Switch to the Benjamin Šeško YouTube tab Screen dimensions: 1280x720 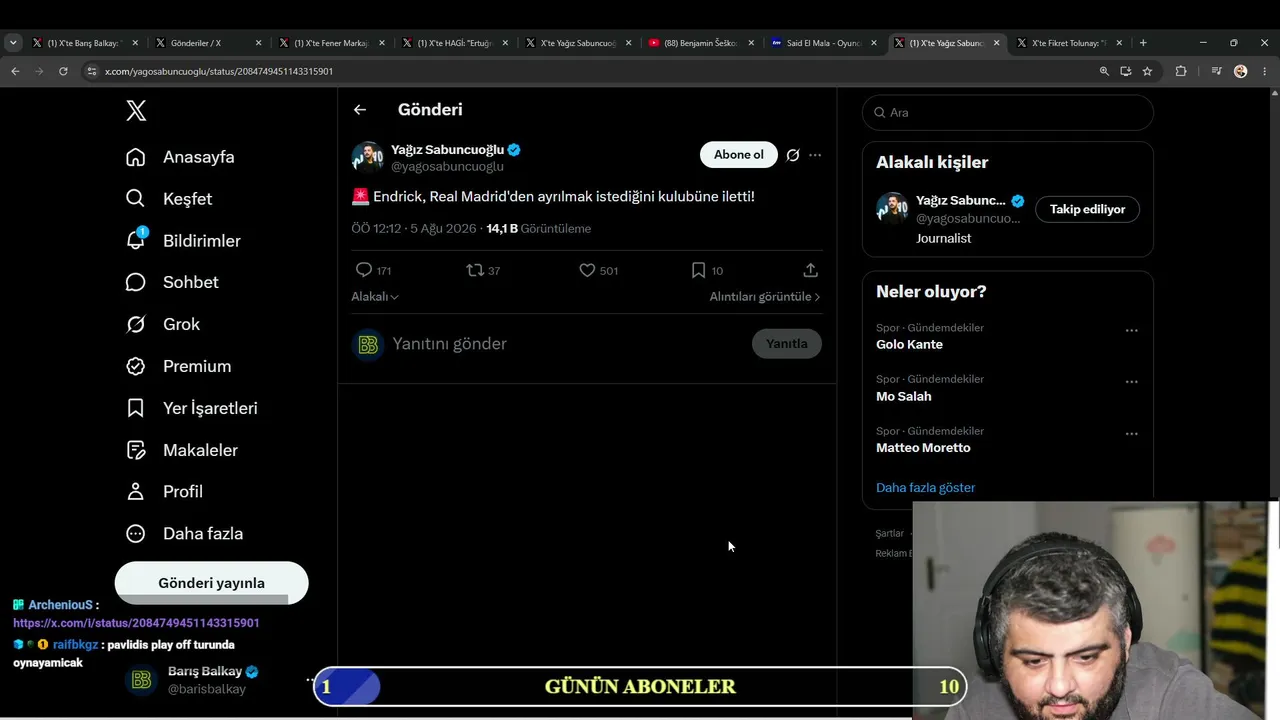(700, 43)
